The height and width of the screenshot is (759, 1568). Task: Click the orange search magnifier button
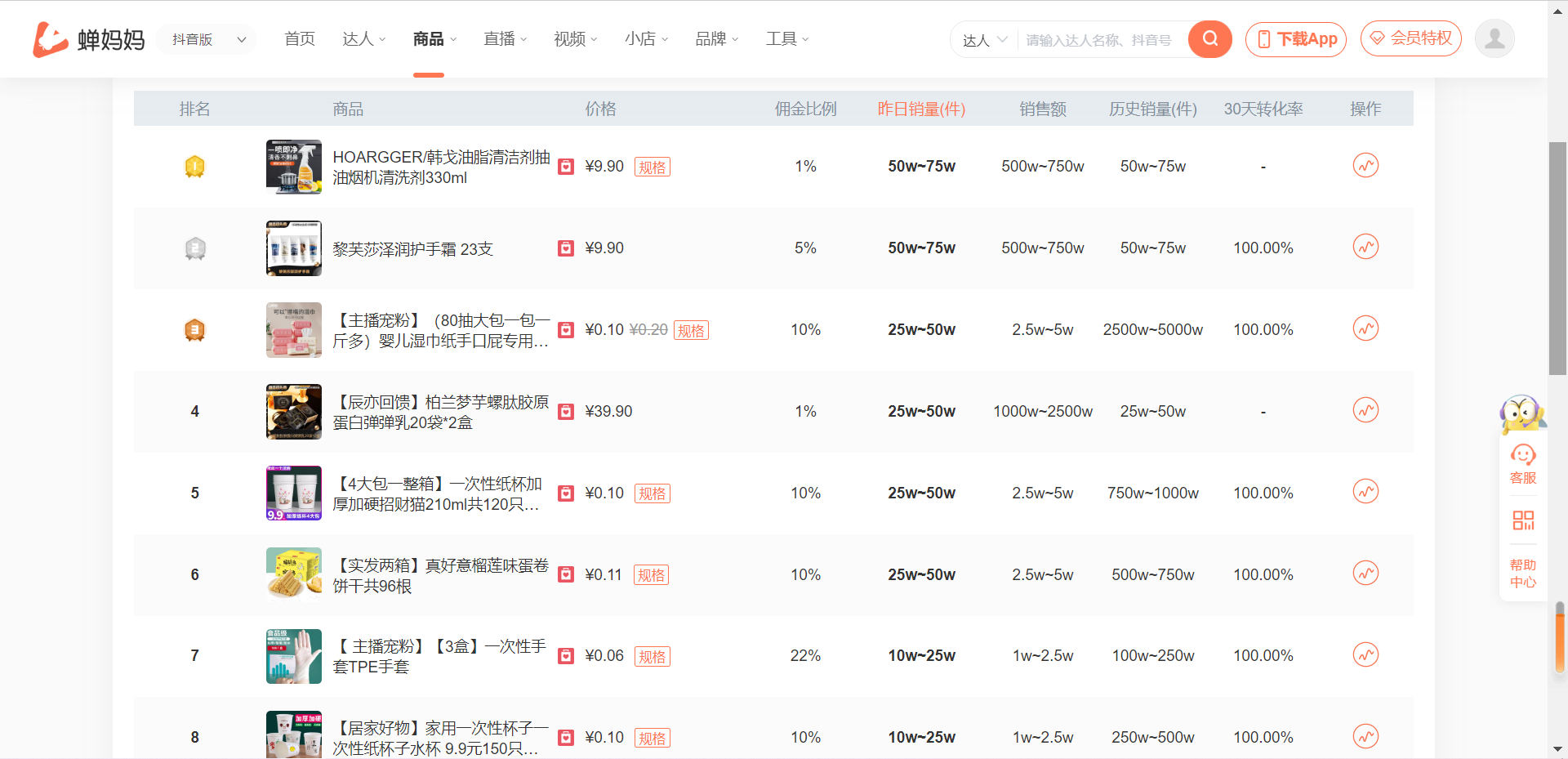pyautogui.click(x=1209, y=39)
